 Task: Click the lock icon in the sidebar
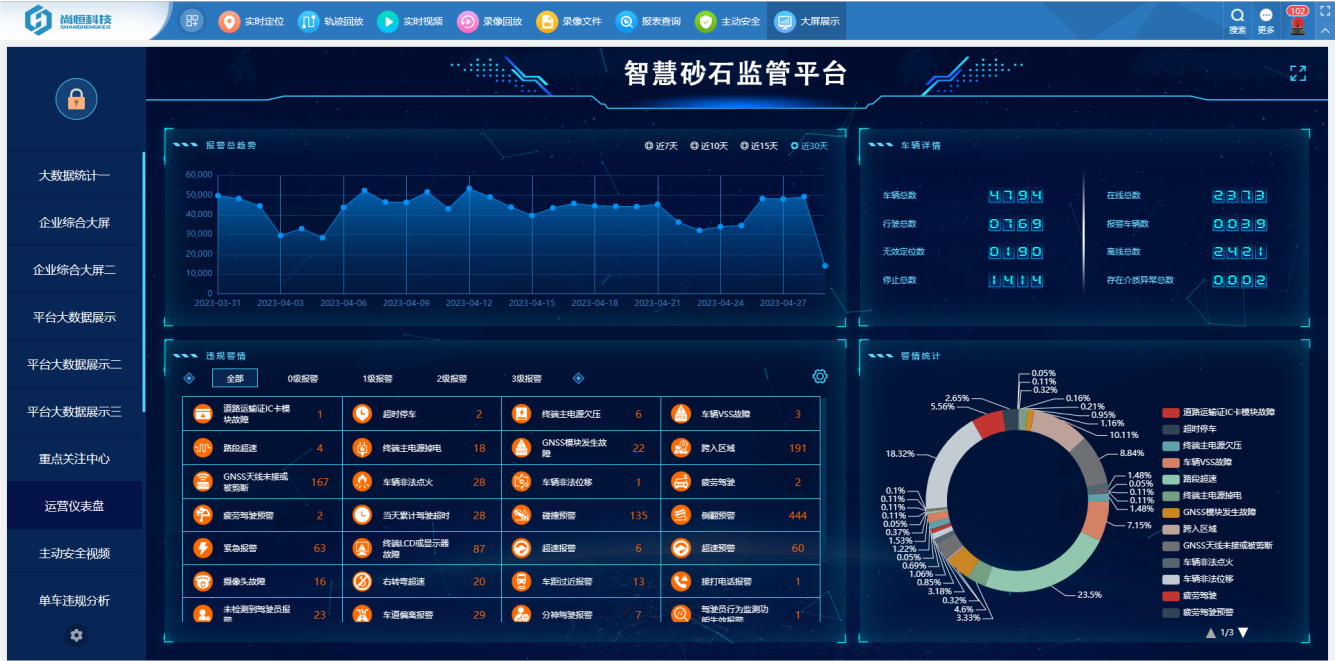[76, 99]
